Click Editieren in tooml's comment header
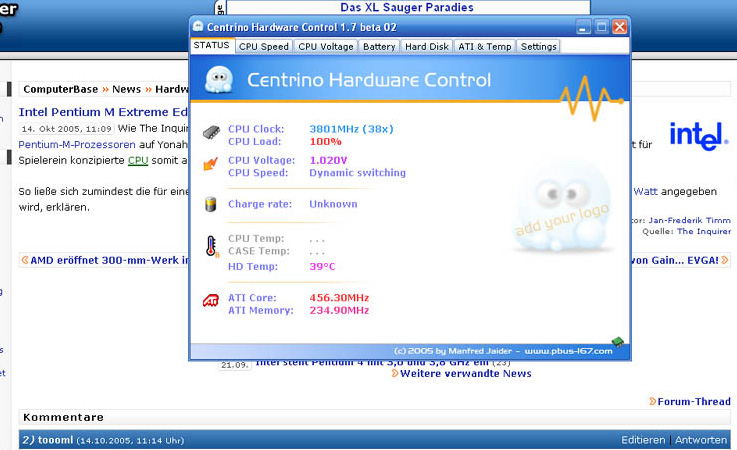737x450 pixels. [643, 440]
